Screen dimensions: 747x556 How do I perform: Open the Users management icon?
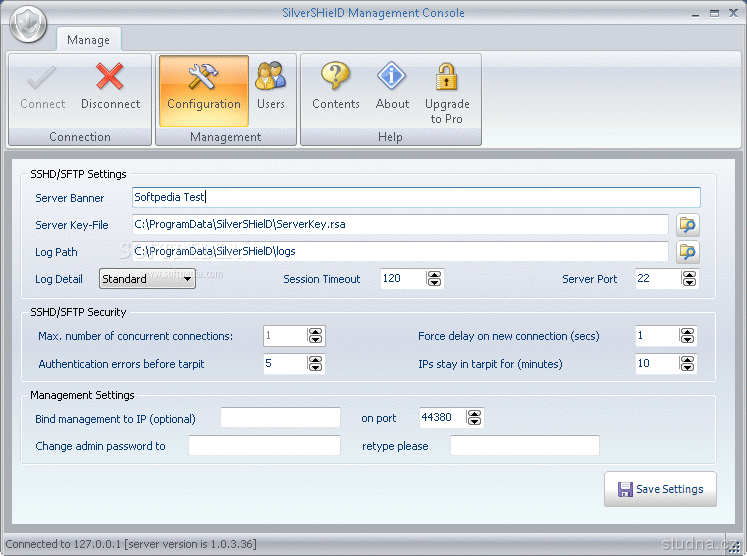click(270, 78)
